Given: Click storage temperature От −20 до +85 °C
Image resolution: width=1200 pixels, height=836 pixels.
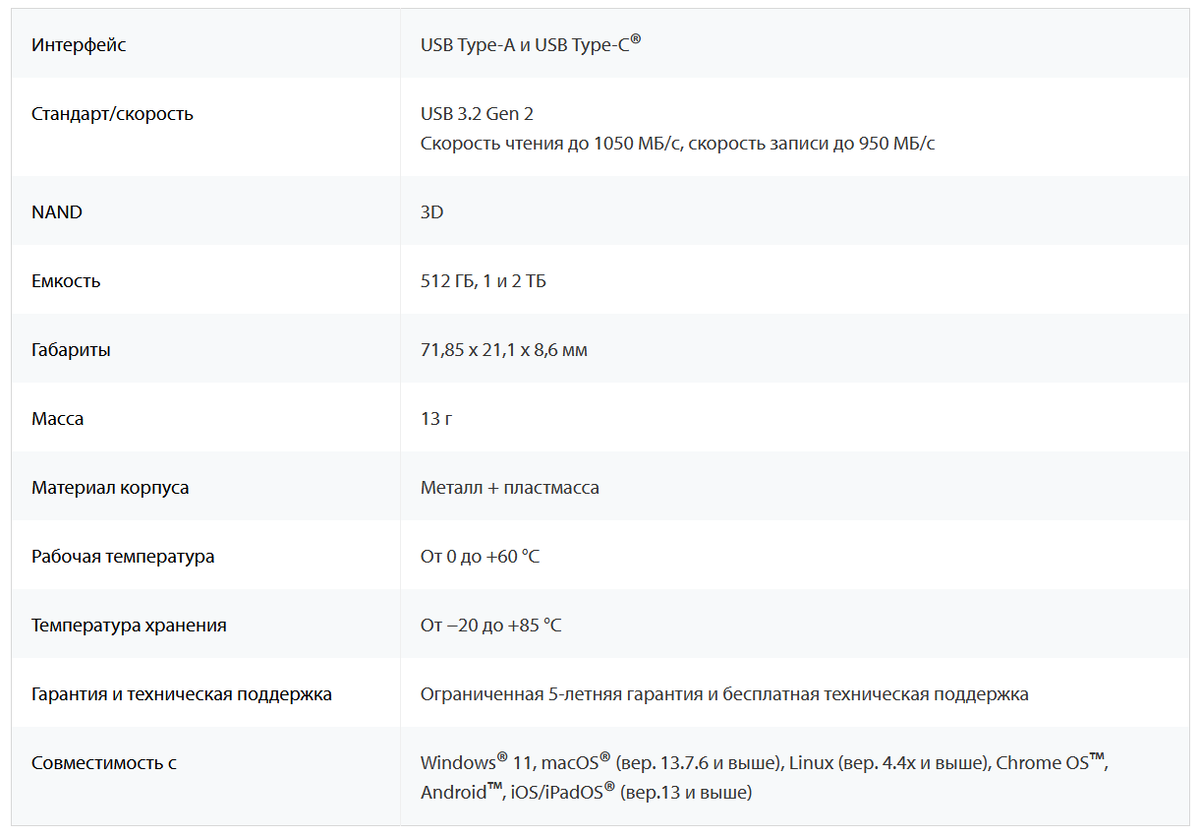Looking at the screenshot, I should coord(491,625).
